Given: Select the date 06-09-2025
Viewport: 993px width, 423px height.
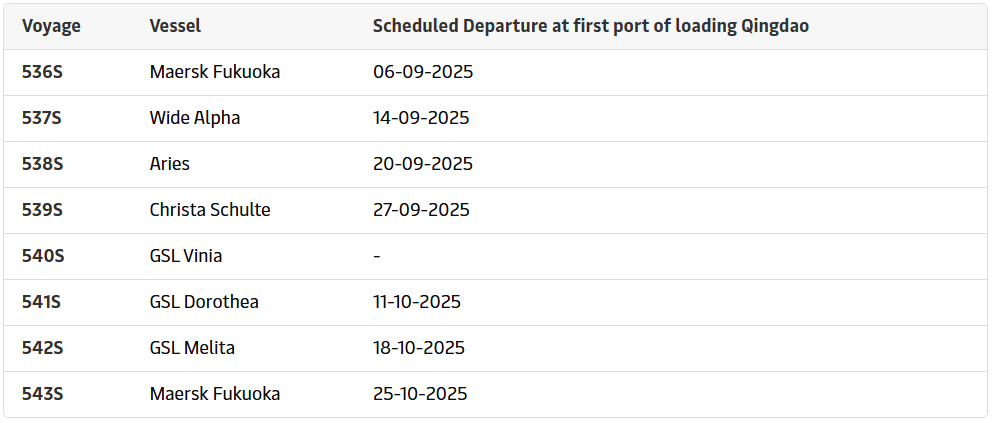Looking at the screenshot, I should [x=422, y=72].
